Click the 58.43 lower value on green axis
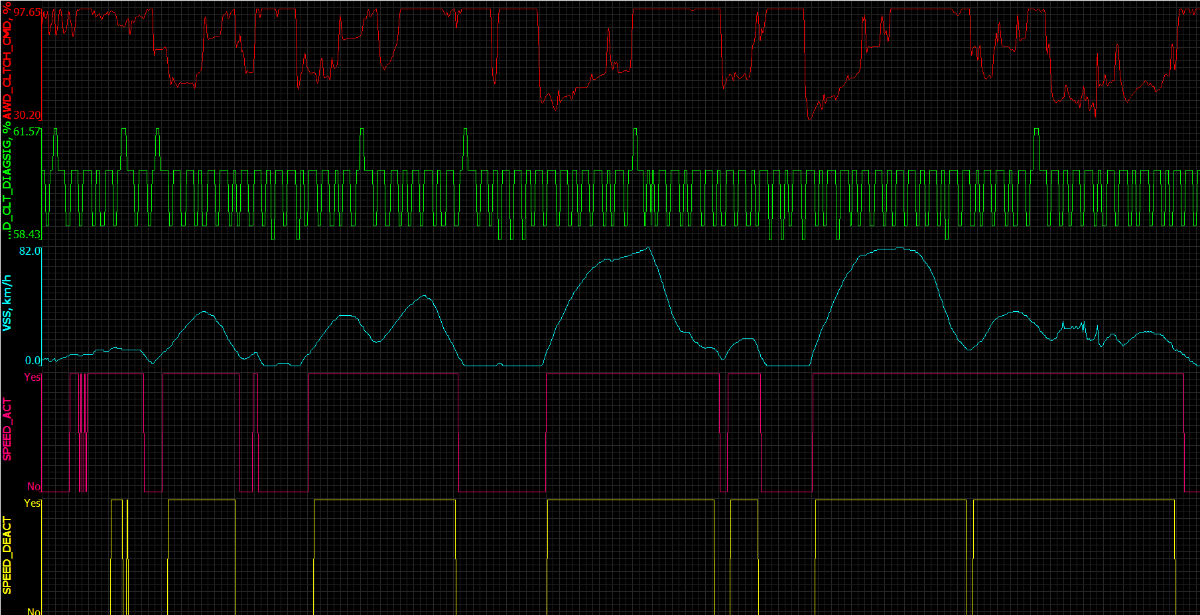Image resolution: width=1200 pixels, height=615 pixels. tap(27, 234)
